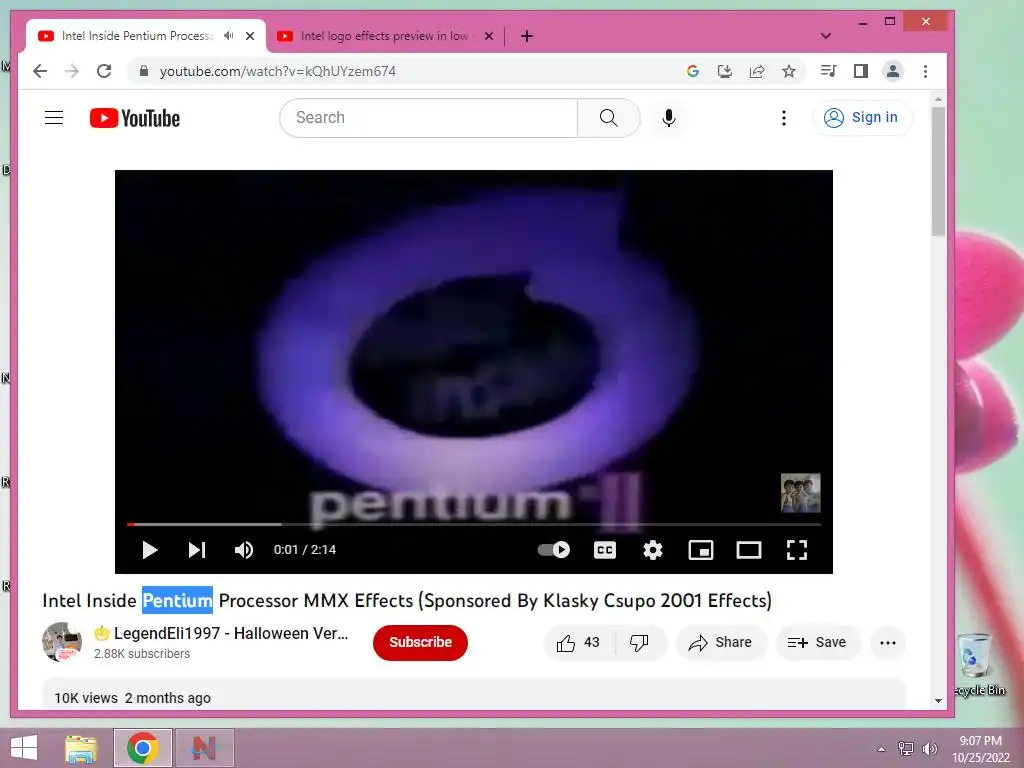Open video player settings gear
Screen dimensions: 1024x768
(x=653, y=550)
